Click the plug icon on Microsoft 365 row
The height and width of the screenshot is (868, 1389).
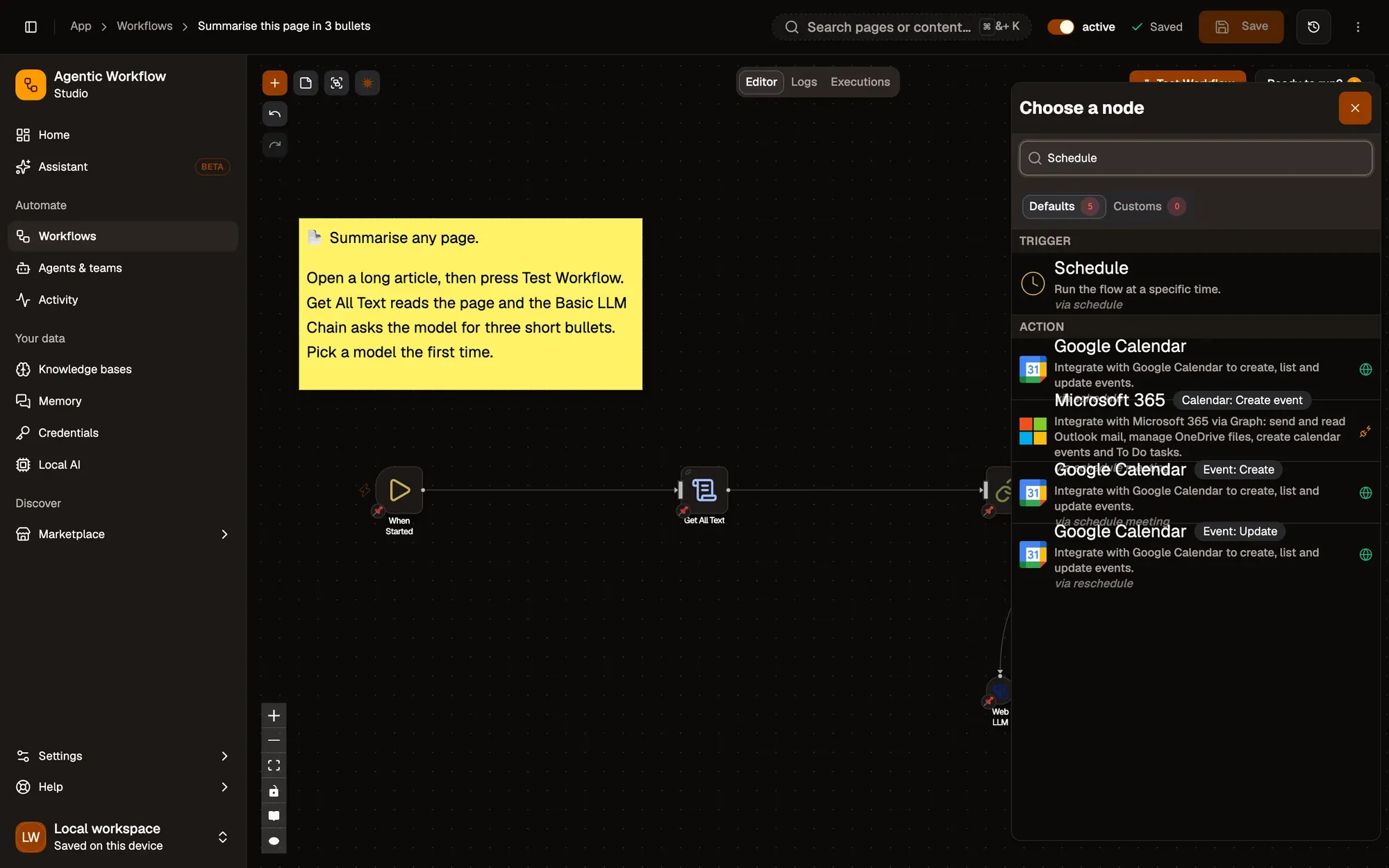[1365, 431]
